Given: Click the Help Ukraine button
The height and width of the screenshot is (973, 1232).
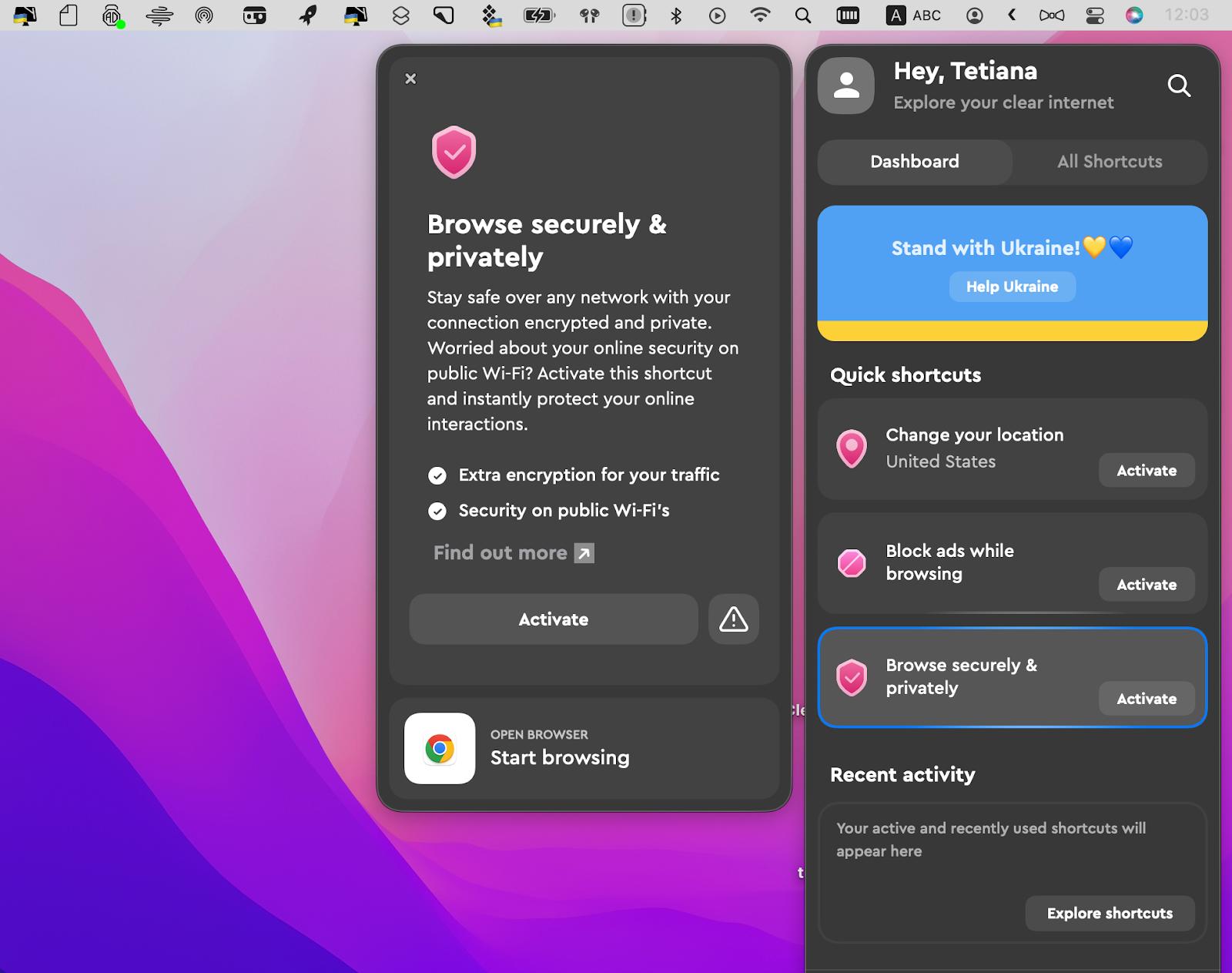Looking at the screenshot, I should [x=1012, y=287].
